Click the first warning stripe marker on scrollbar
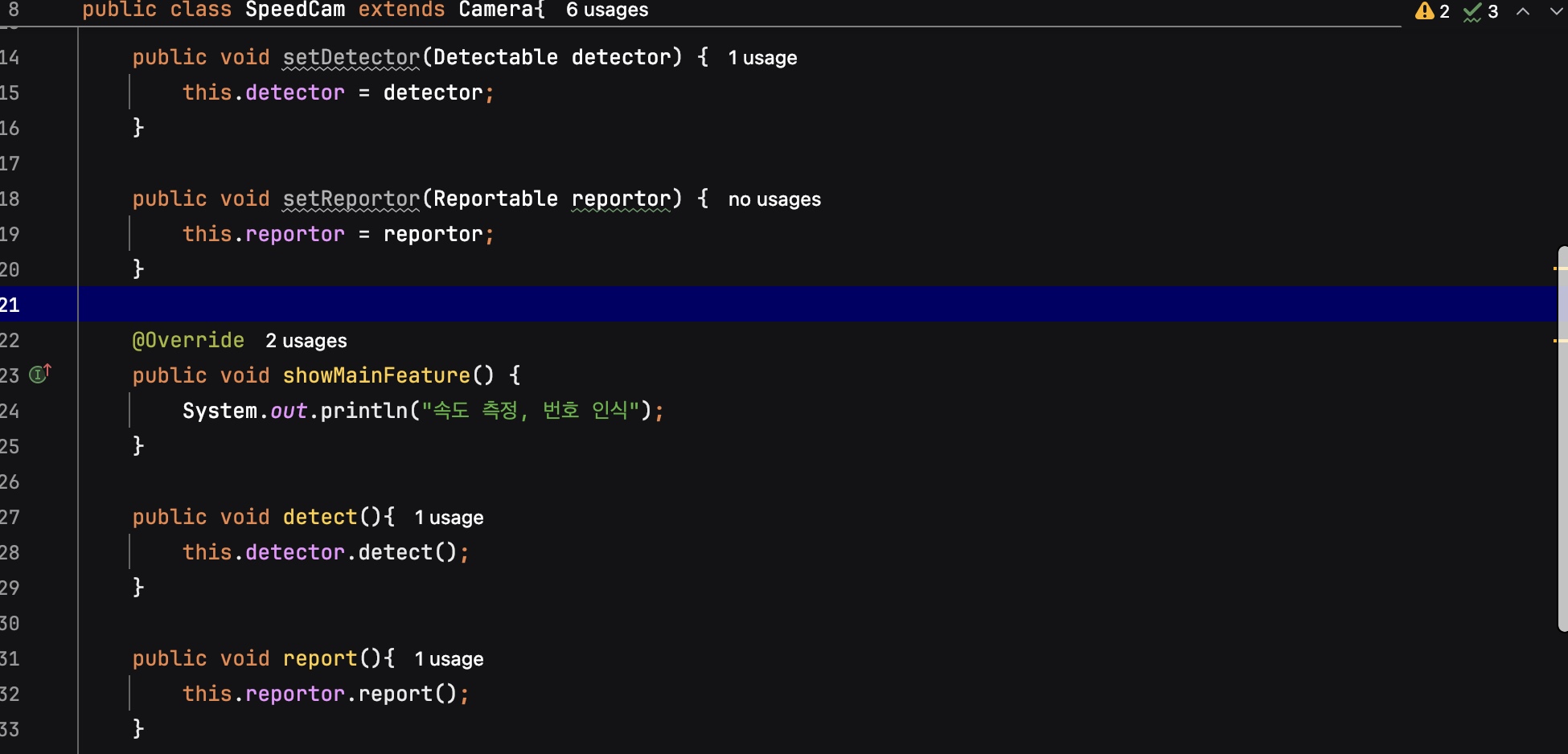Viewport: 1568px width, 754px height. 1560,268
